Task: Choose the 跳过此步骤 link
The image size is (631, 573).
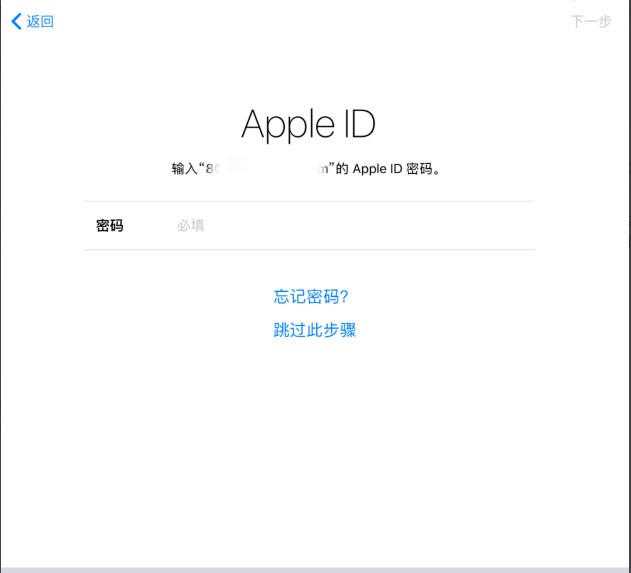Action: pos(315,330)
